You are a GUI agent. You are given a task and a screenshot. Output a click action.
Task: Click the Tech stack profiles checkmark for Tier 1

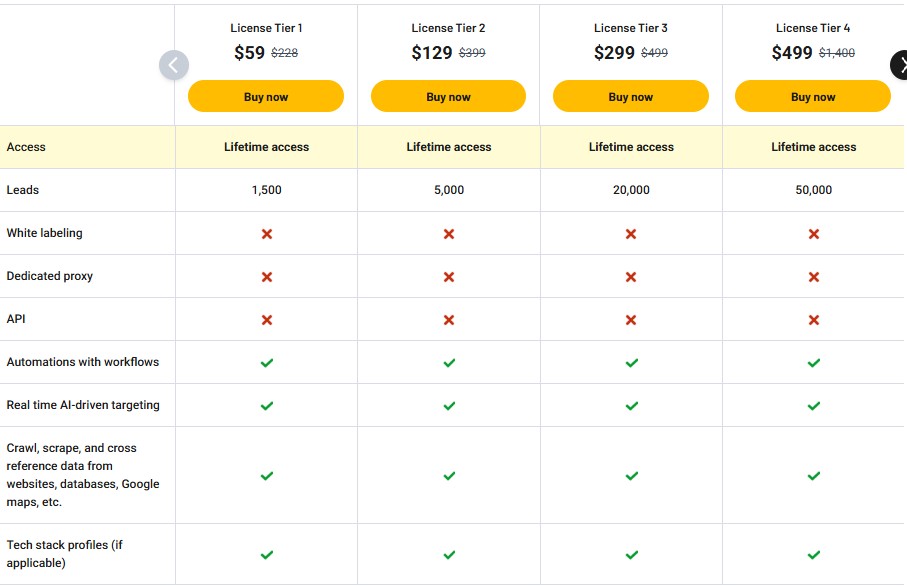point(267,555)
